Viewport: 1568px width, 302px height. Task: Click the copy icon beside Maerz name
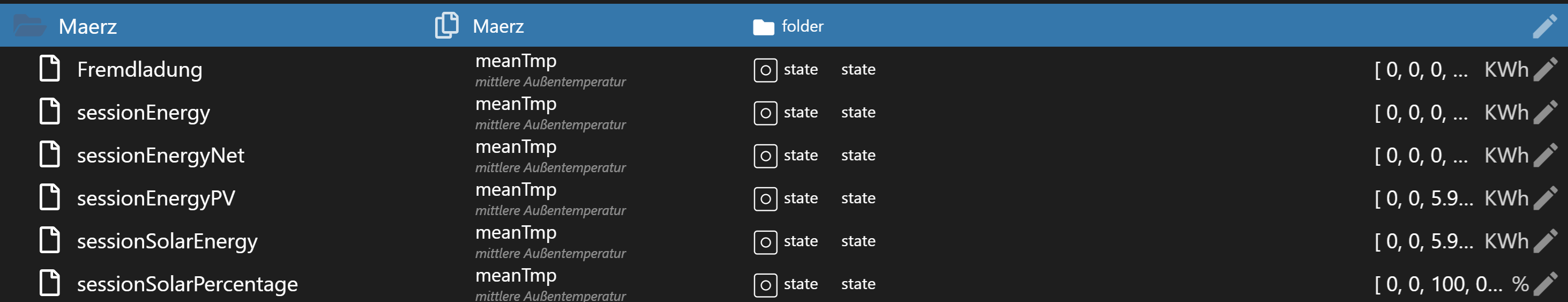(446, 26)
